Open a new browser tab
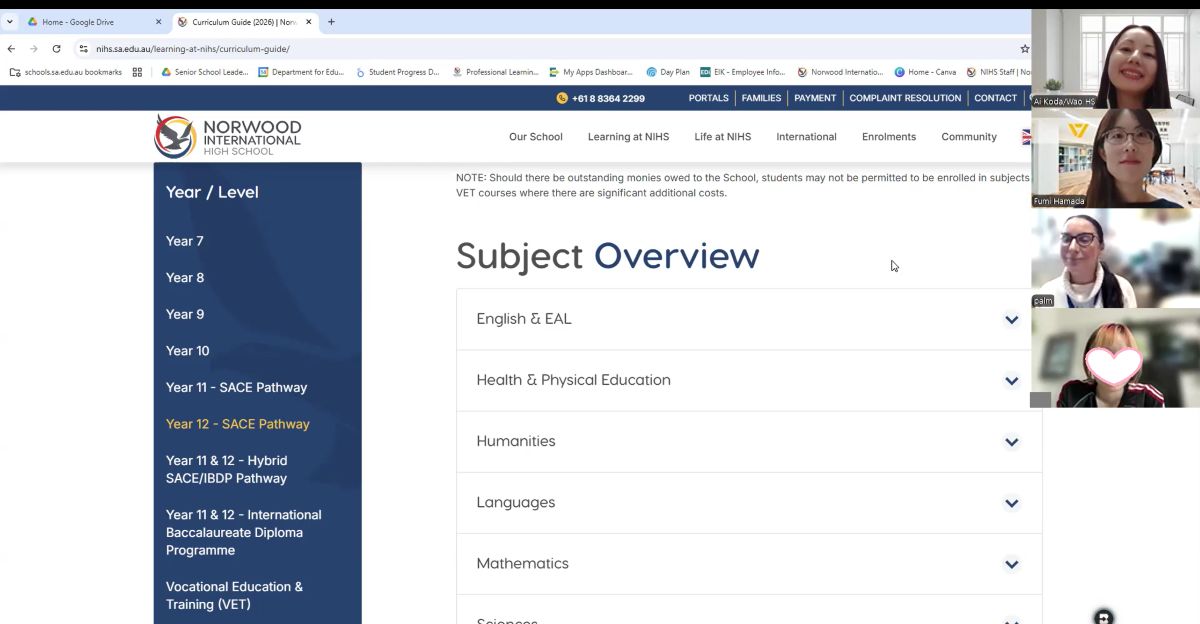1200x624 pixels. point(331,22)
